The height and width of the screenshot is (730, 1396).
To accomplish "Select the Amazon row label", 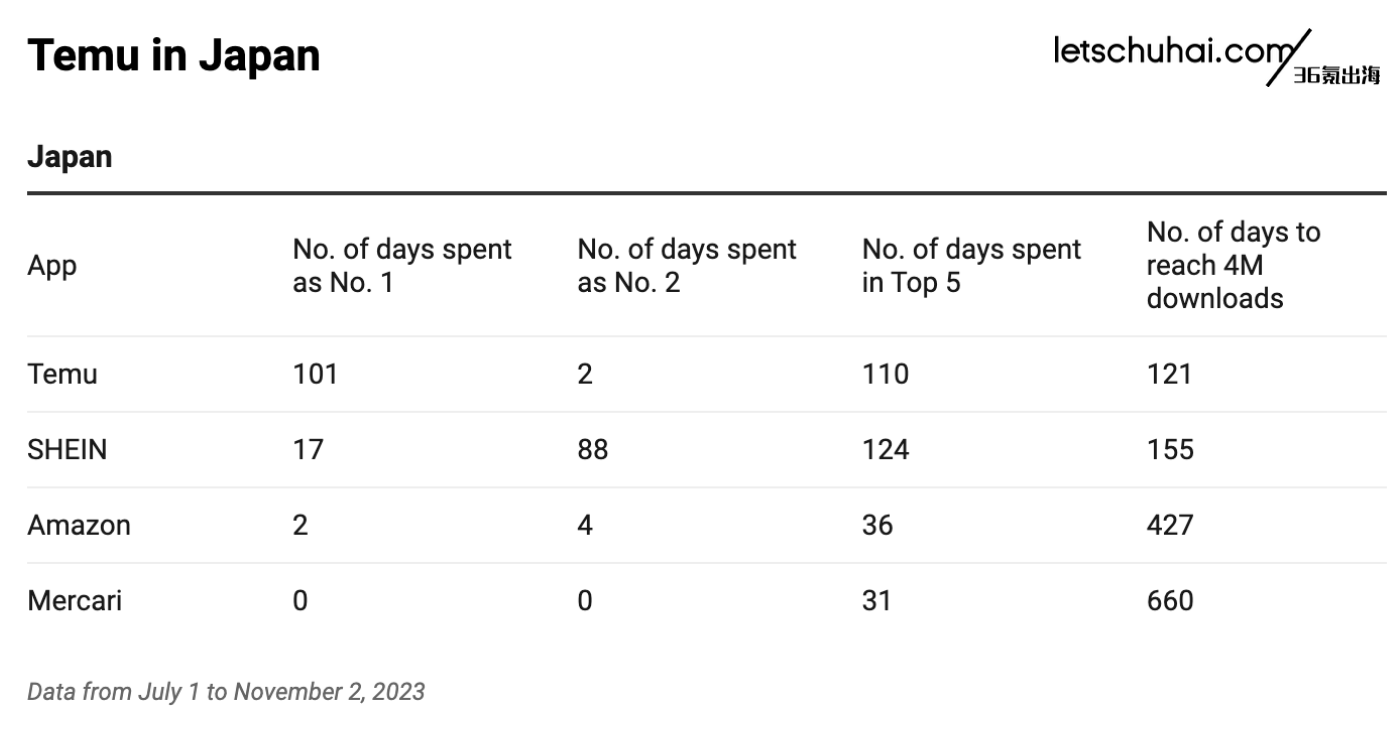I will click(x=79, y=525).
